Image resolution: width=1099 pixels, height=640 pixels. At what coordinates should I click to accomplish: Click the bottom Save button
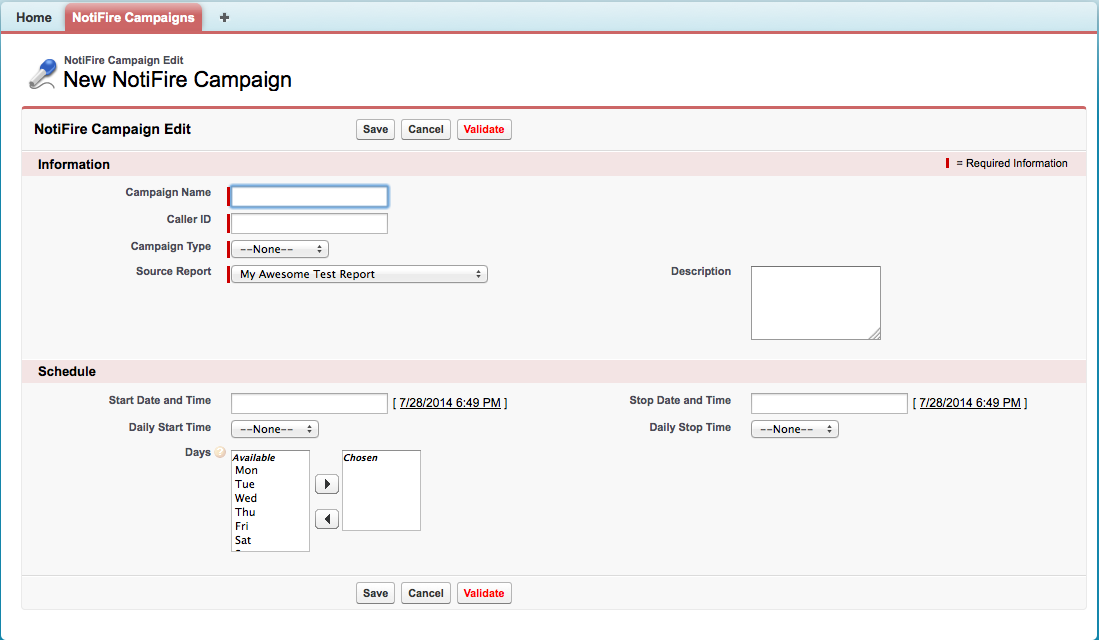pos(375,593)
